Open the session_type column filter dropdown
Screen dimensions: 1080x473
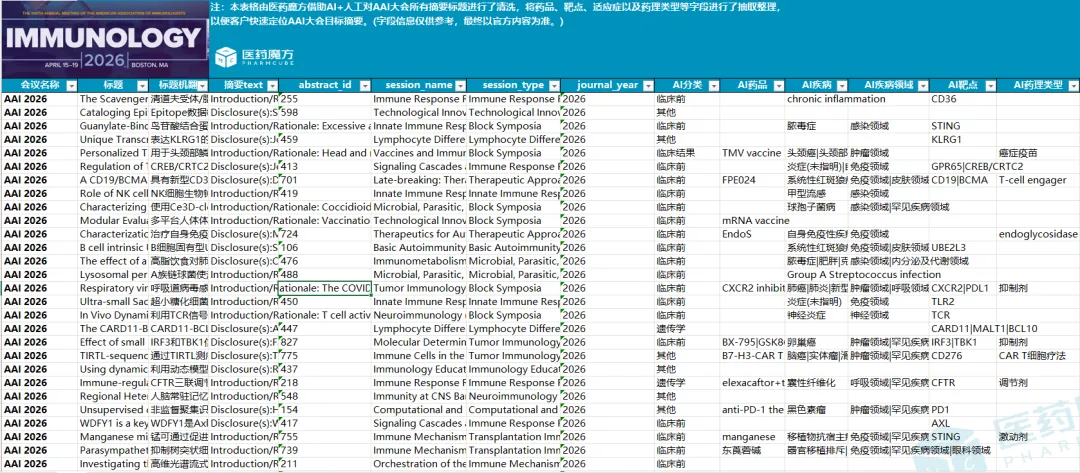point(552,86)
